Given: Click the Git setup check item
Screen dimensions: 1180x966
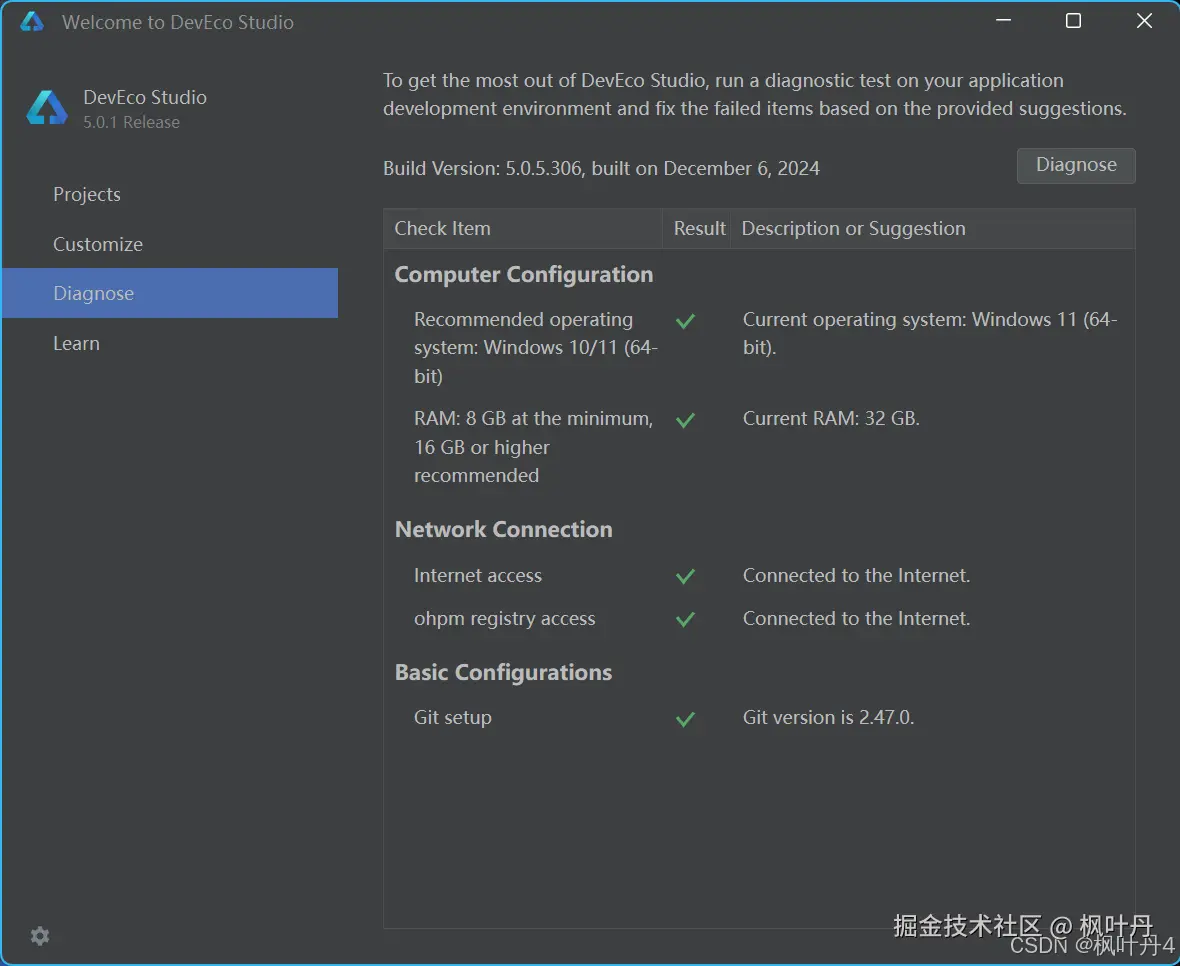Looking at the screenshot, I should [x=452, y=718].
